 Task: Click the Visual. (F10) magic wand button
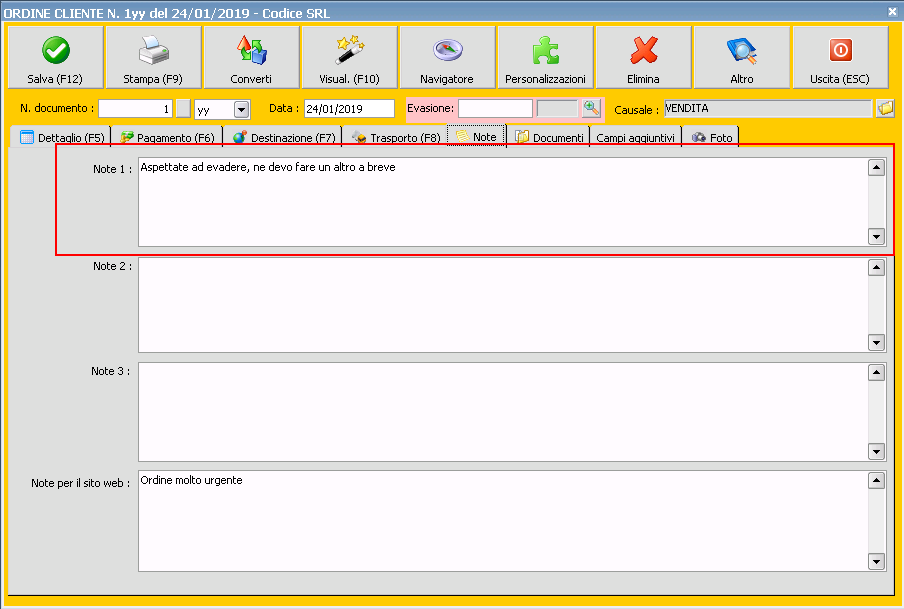(349, 57)
